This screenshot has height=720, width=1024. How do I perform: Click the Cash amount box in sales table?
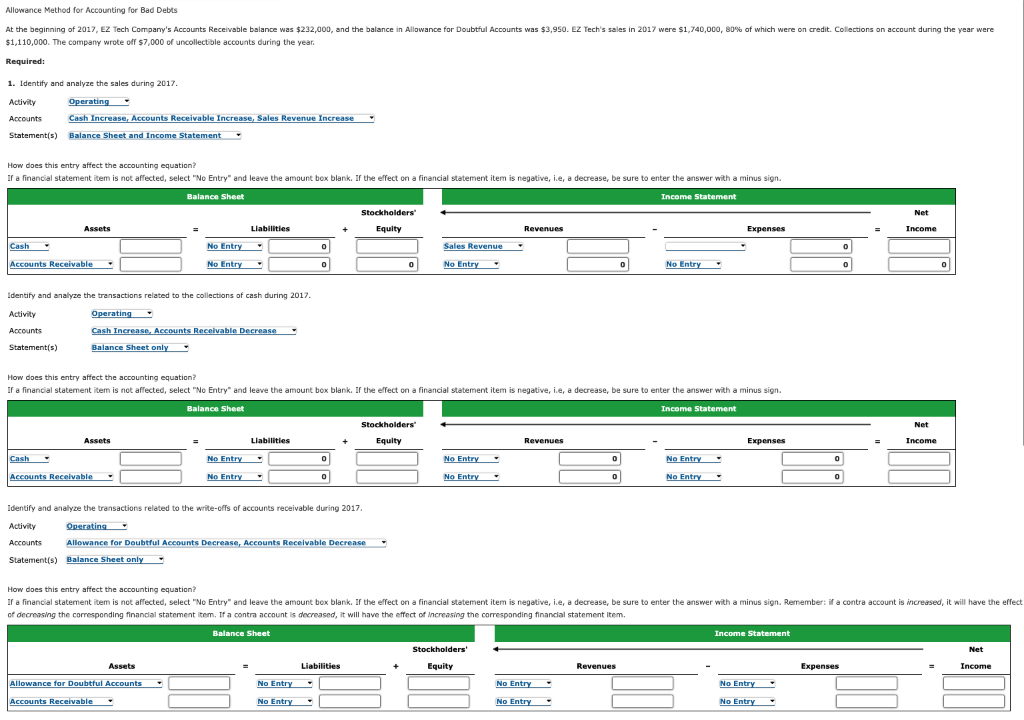coord(151,246)
